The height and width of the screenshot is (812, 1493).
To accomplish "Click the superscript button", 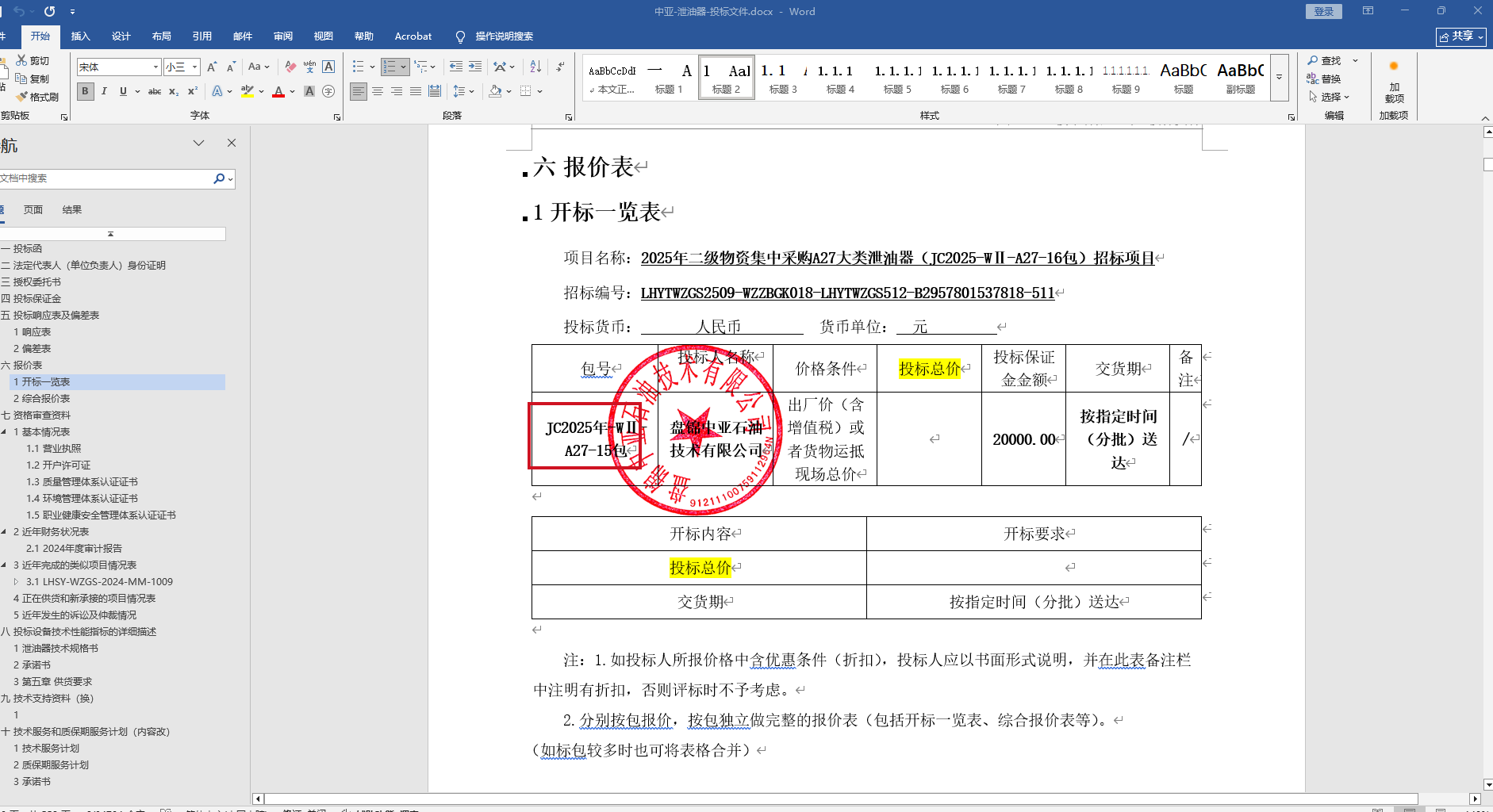I will [x=192, y=92].
